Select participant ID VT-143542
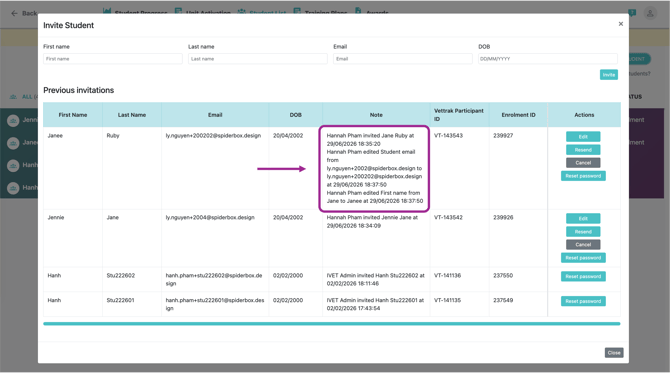 (448, 218)
